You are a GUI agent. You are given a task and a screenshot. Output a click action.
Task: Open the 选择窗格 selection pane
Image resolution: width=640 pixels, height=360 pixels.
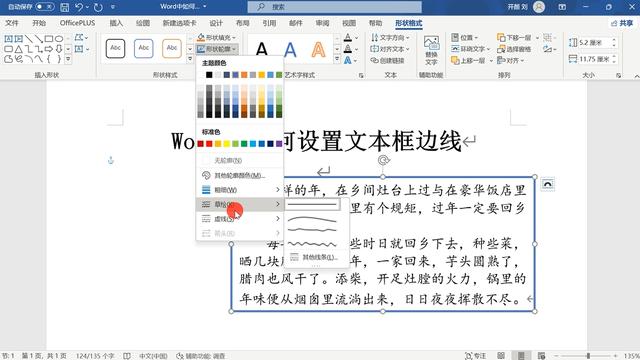click(x=514, y=49)
